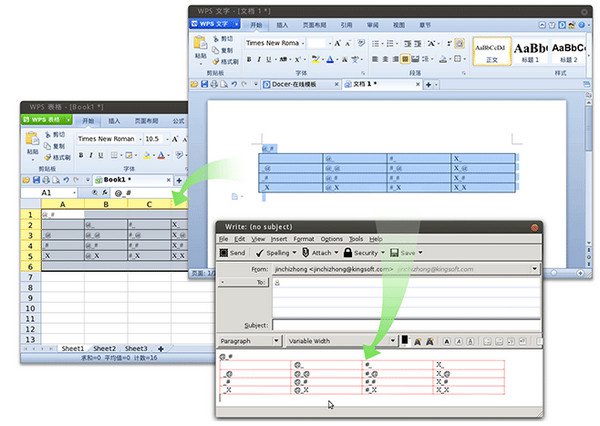Click Spelling button in Write window
Image resolution: width=600 pixels, height=426 pixels.
pos(273,253)
